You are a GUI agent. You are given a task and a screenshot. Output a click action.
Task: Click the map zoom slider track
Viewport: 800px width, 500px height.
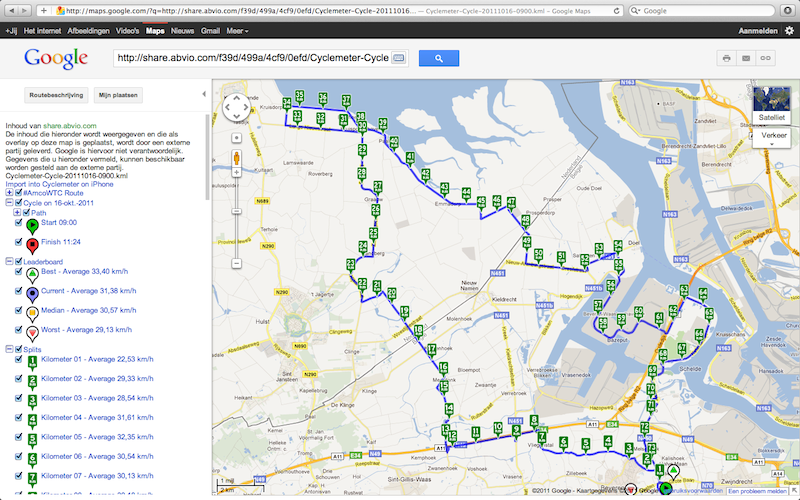point(237,218)
